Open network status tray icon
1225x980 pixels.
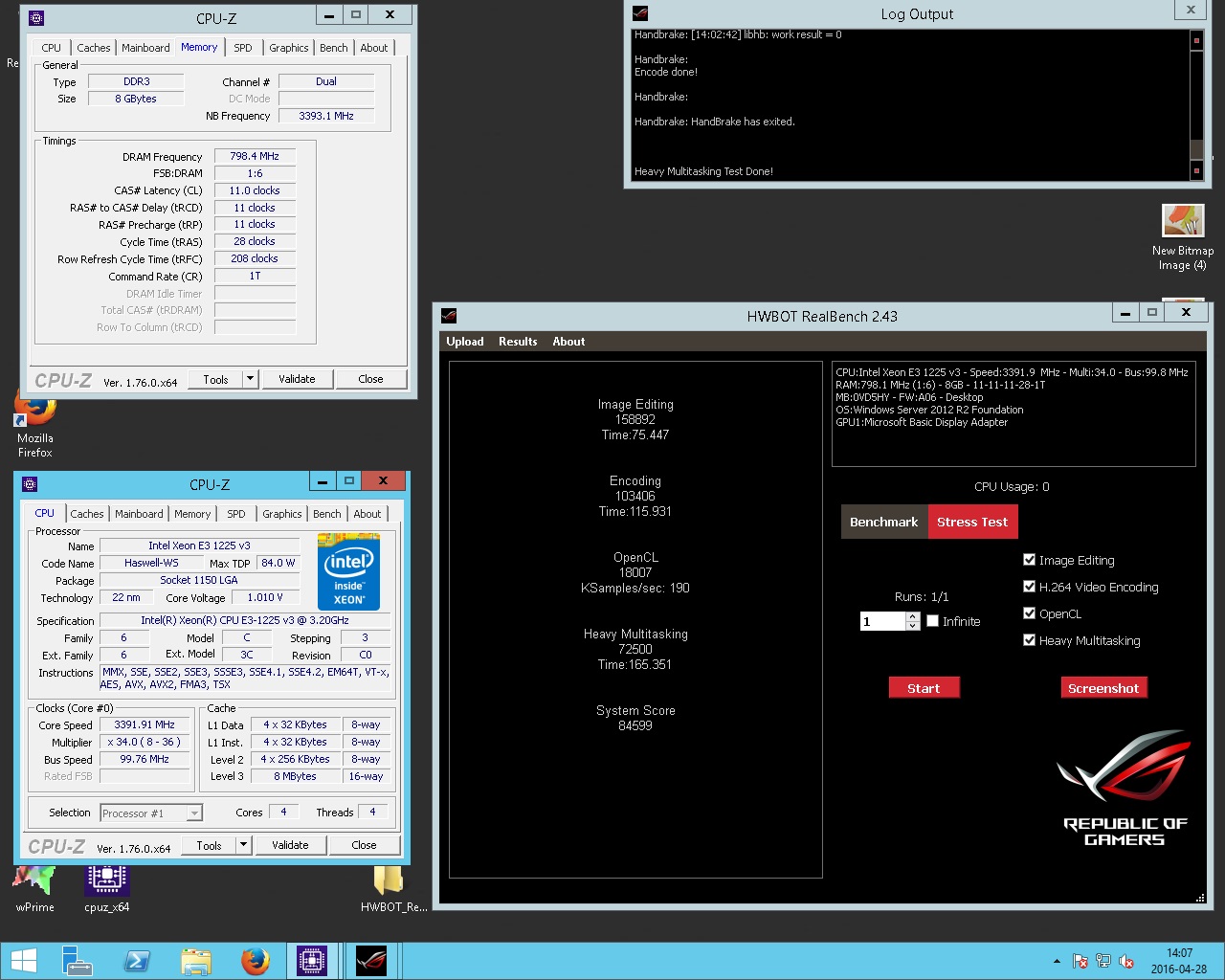pos(1103,961)
